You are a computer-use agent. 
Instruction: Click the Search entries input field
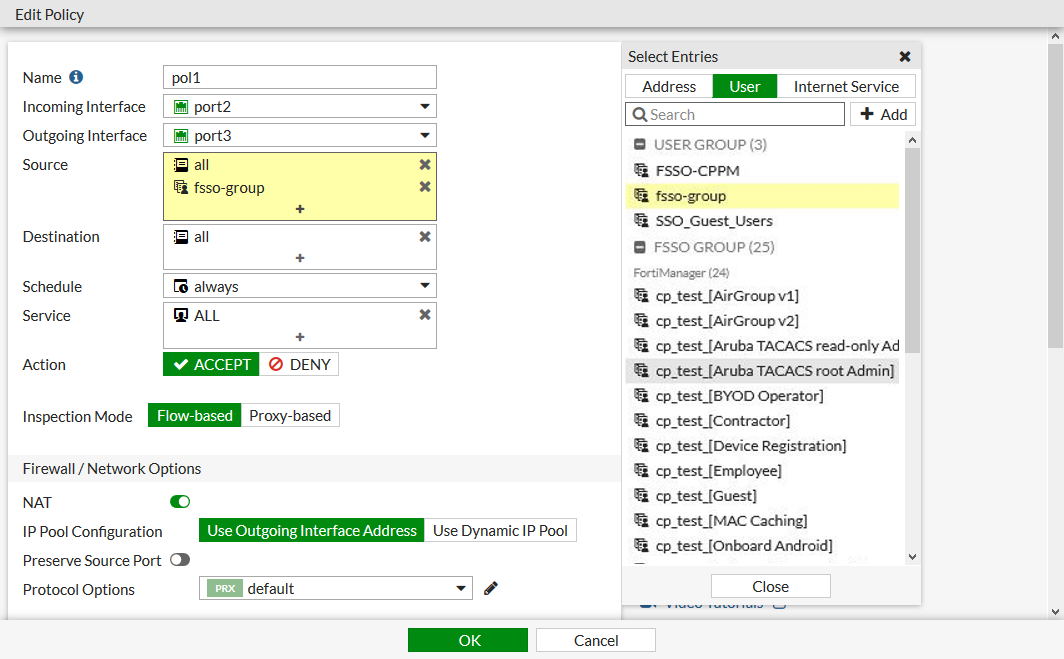click(x=735, y=115)
